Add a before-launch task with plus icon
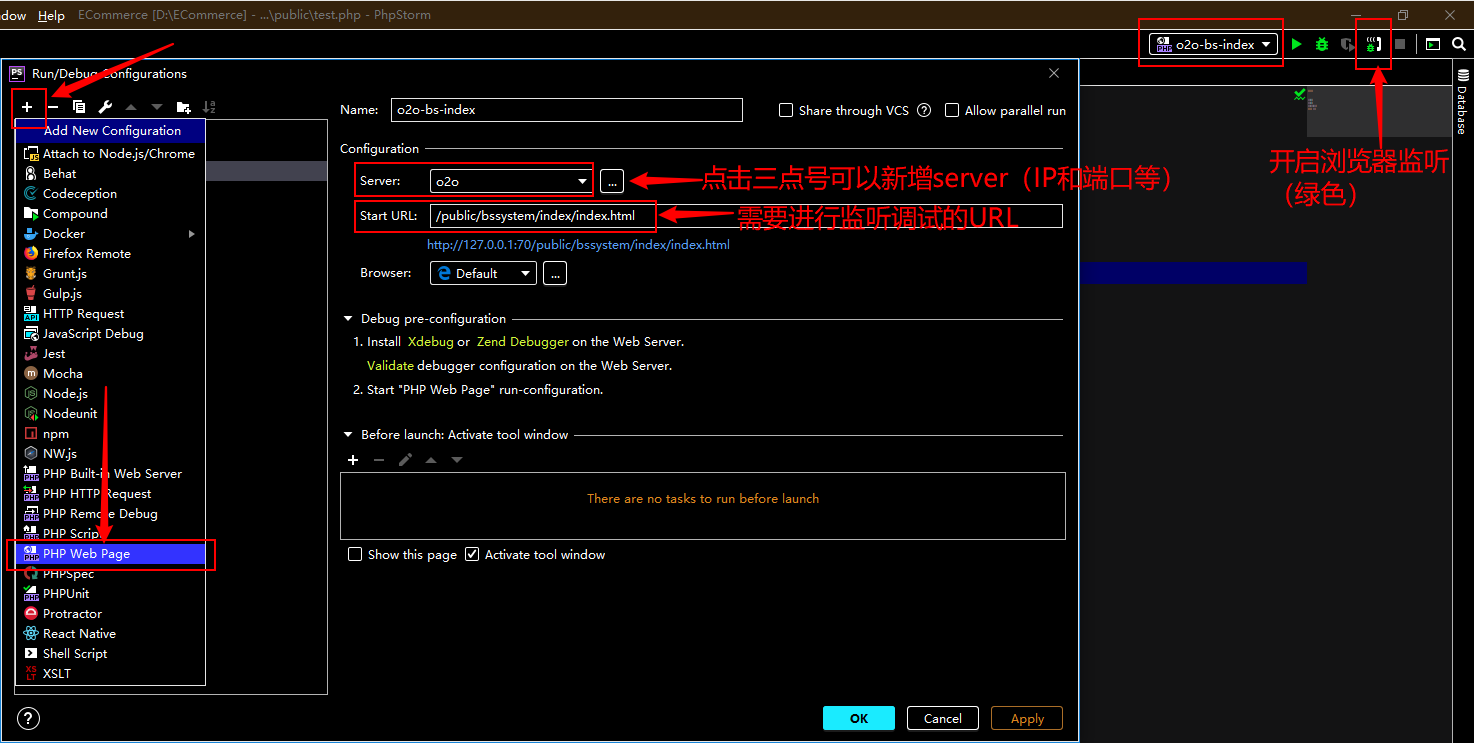1474x743 pixels. pyautogui.click(x=353, y=460)
